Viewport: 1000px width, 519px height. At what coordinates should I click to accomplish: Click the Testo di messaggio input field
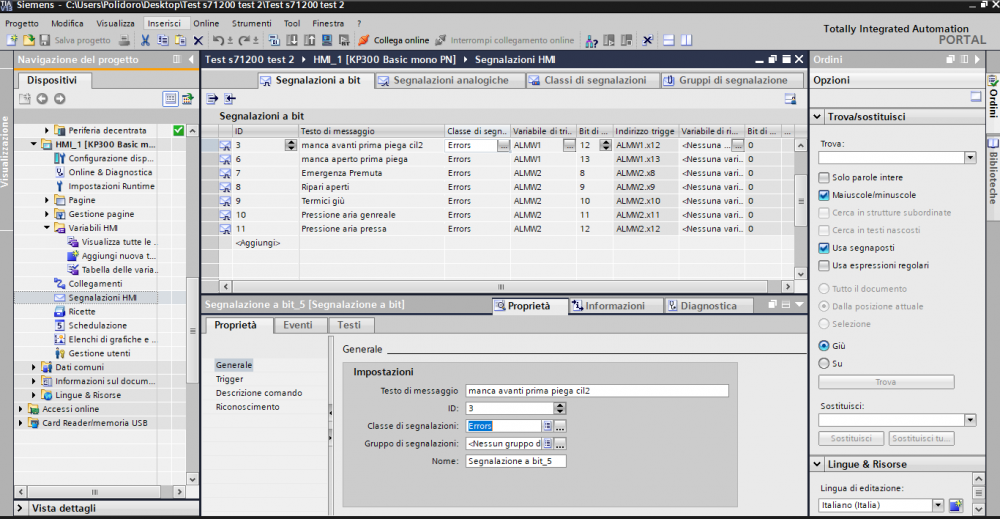point(597,391)
